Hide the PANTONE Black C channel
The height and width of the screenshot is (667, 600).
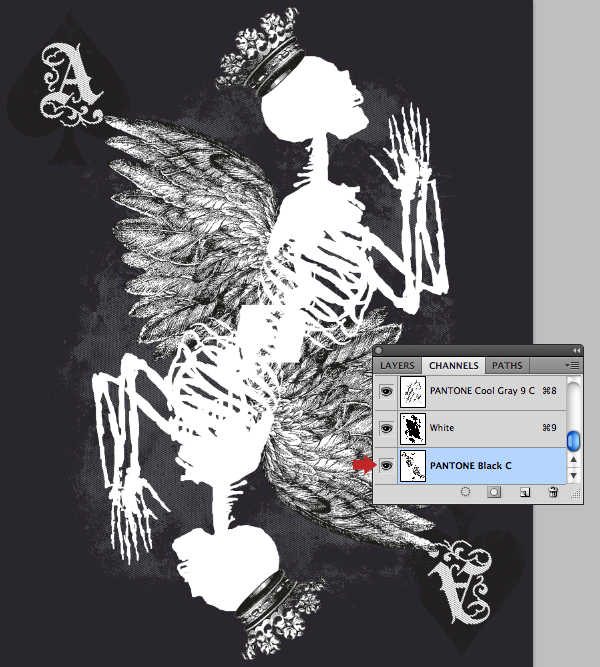pos(386,466)
